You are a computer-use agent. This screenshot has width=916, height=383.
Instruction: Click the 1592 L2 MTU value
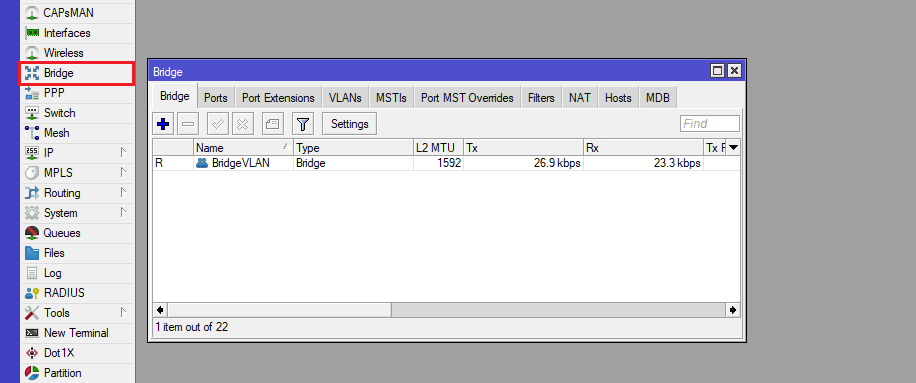click(x=449, y=163)
